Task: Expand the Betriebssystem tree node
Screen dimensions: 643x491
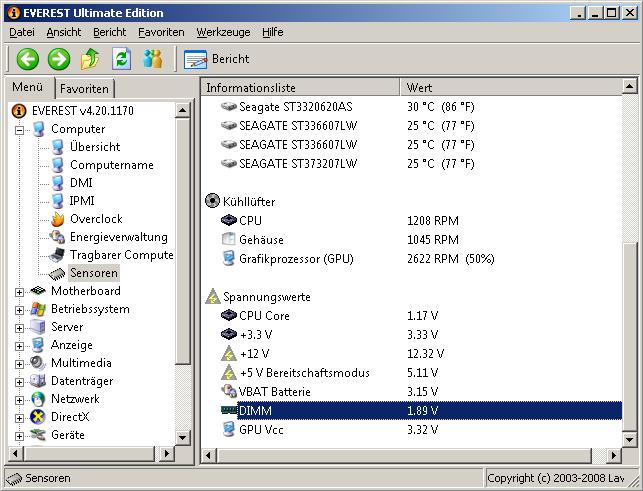Action: click(x=19, y=310)
